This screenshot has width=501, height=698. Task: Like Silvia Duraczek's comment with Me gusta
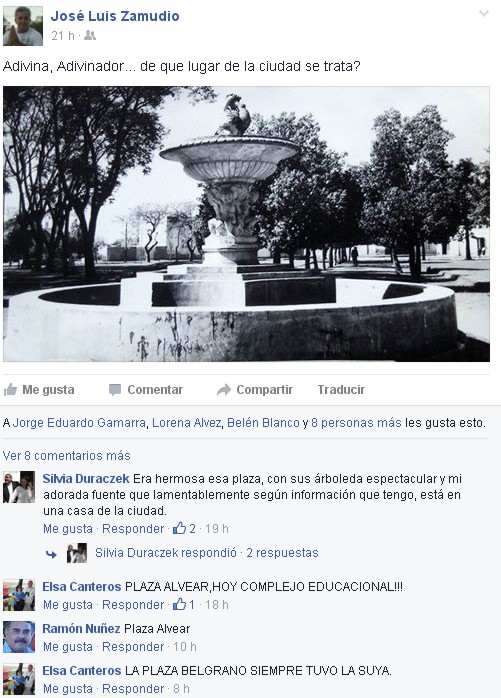pyautogui.click(x=68, y=528)
